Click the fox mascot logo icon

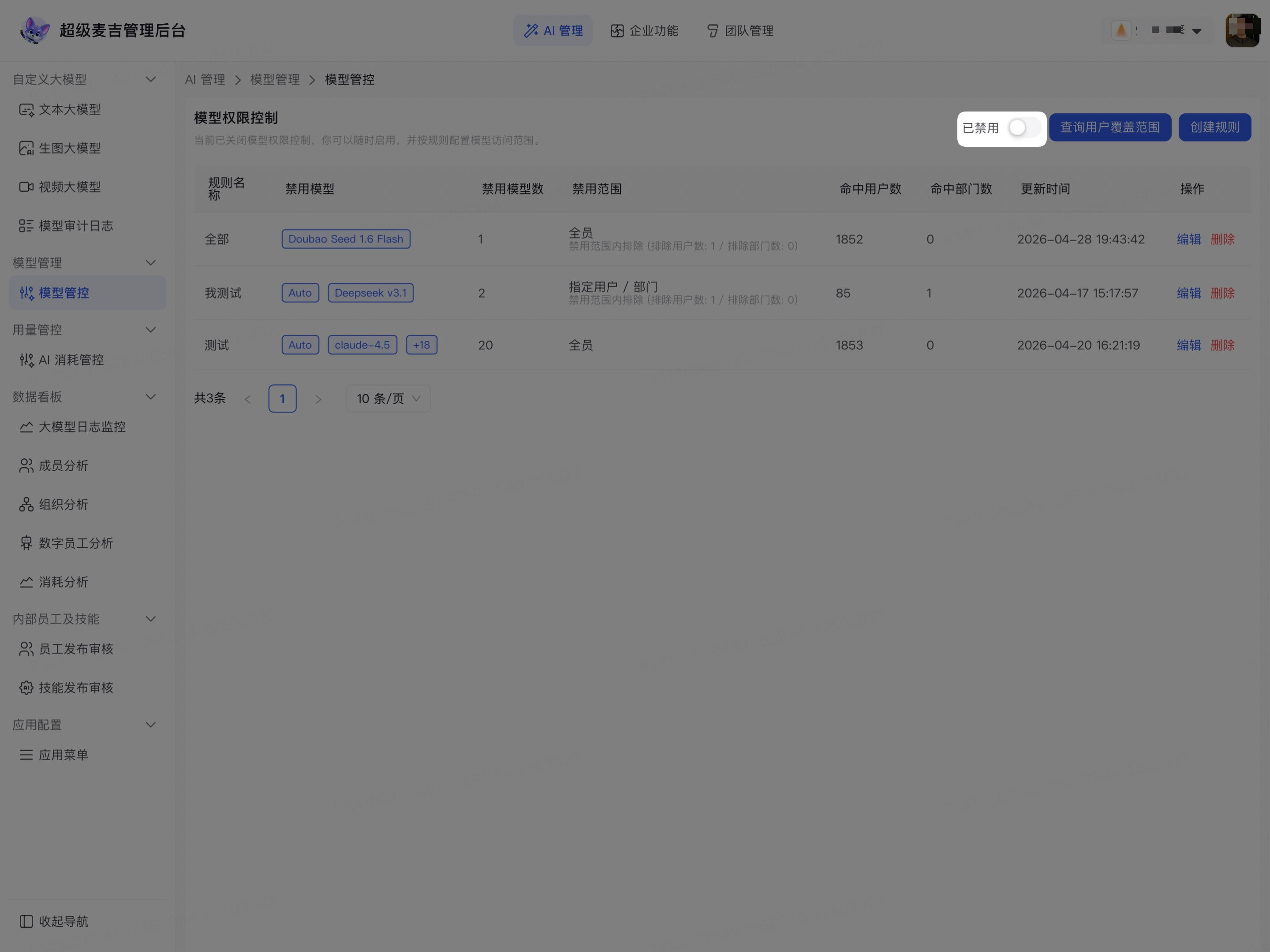click(34, 30)
